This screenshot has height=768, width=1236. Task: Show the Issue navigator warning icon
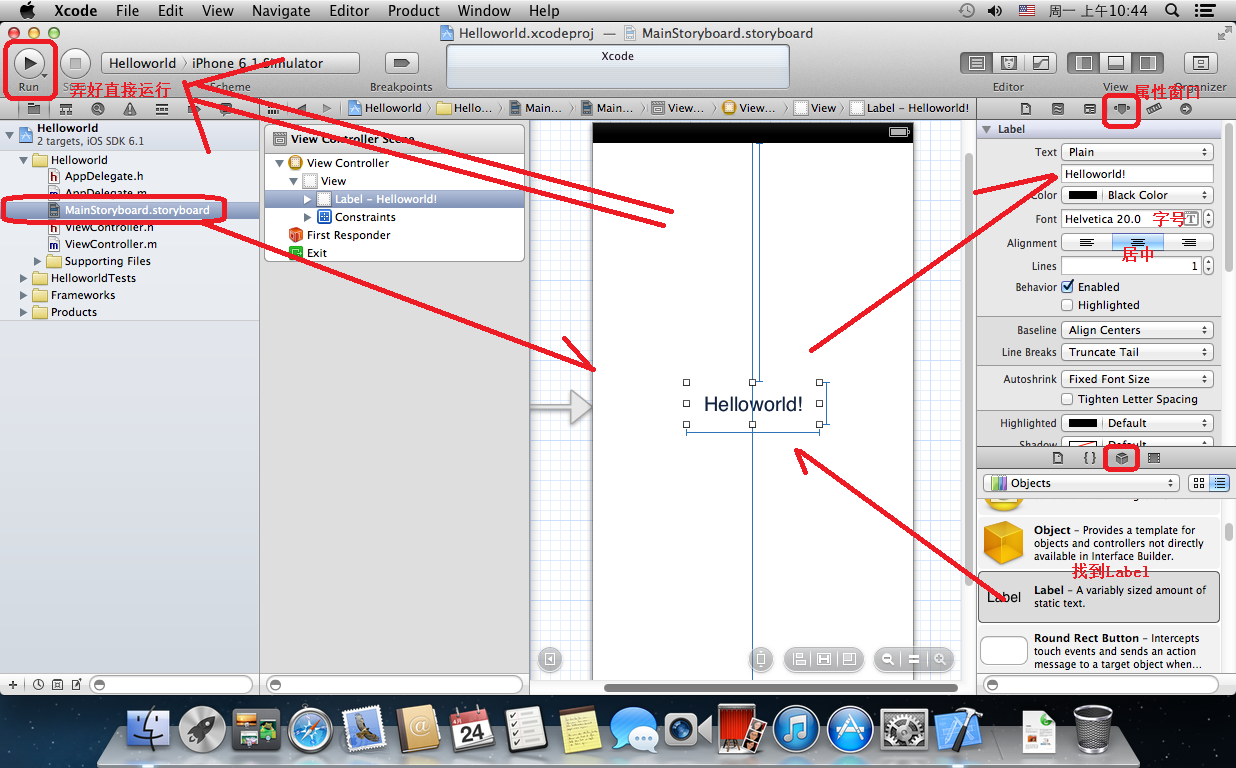coord(130,109)
